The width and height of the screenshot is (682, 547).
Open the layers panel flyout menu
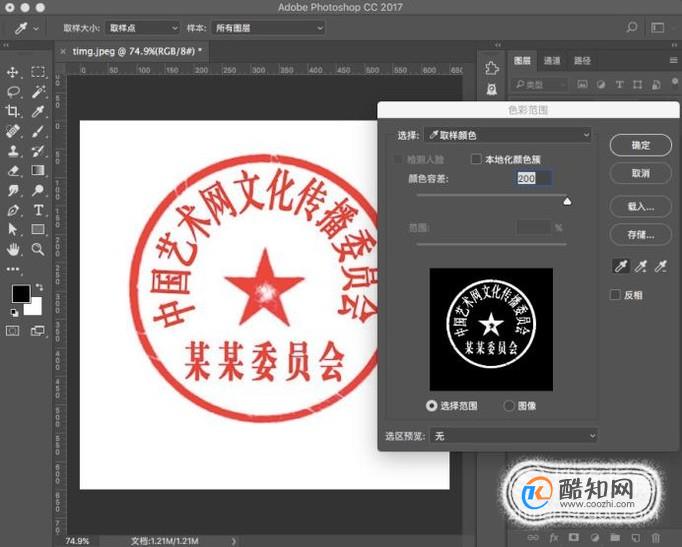674,60
